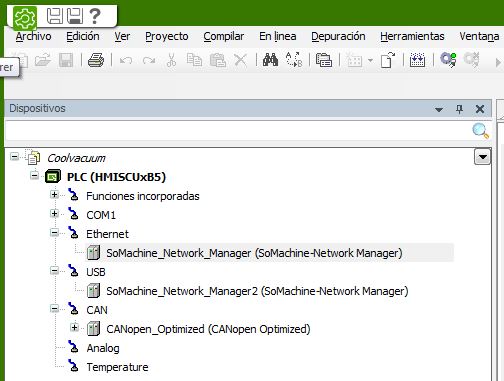Open the Compilar menu
The height and width of the screenshot is (381, 504).
click(224, 36)
